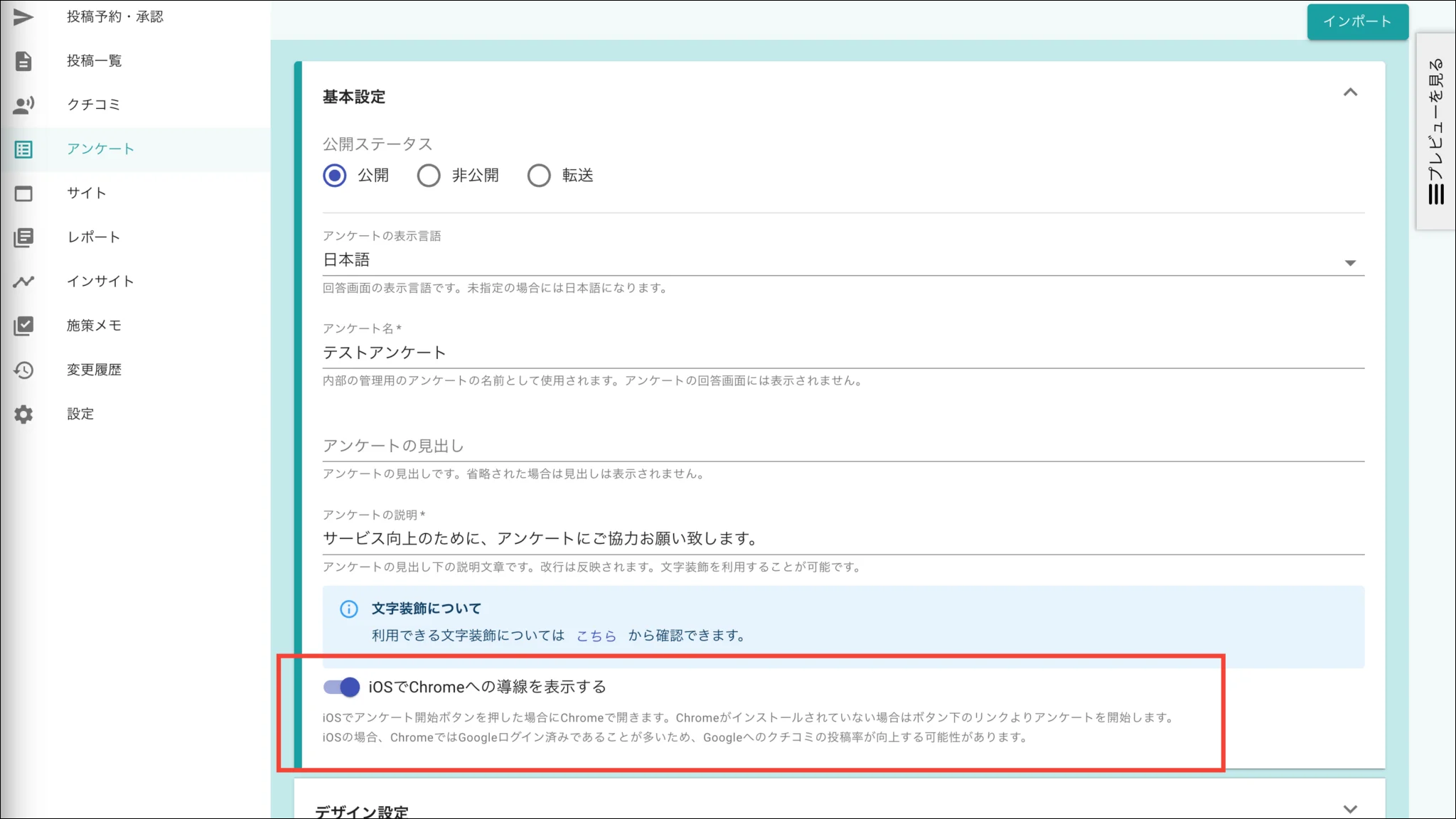
Task: Click the レポート stacked-pages icon
Action: point(23,237)
